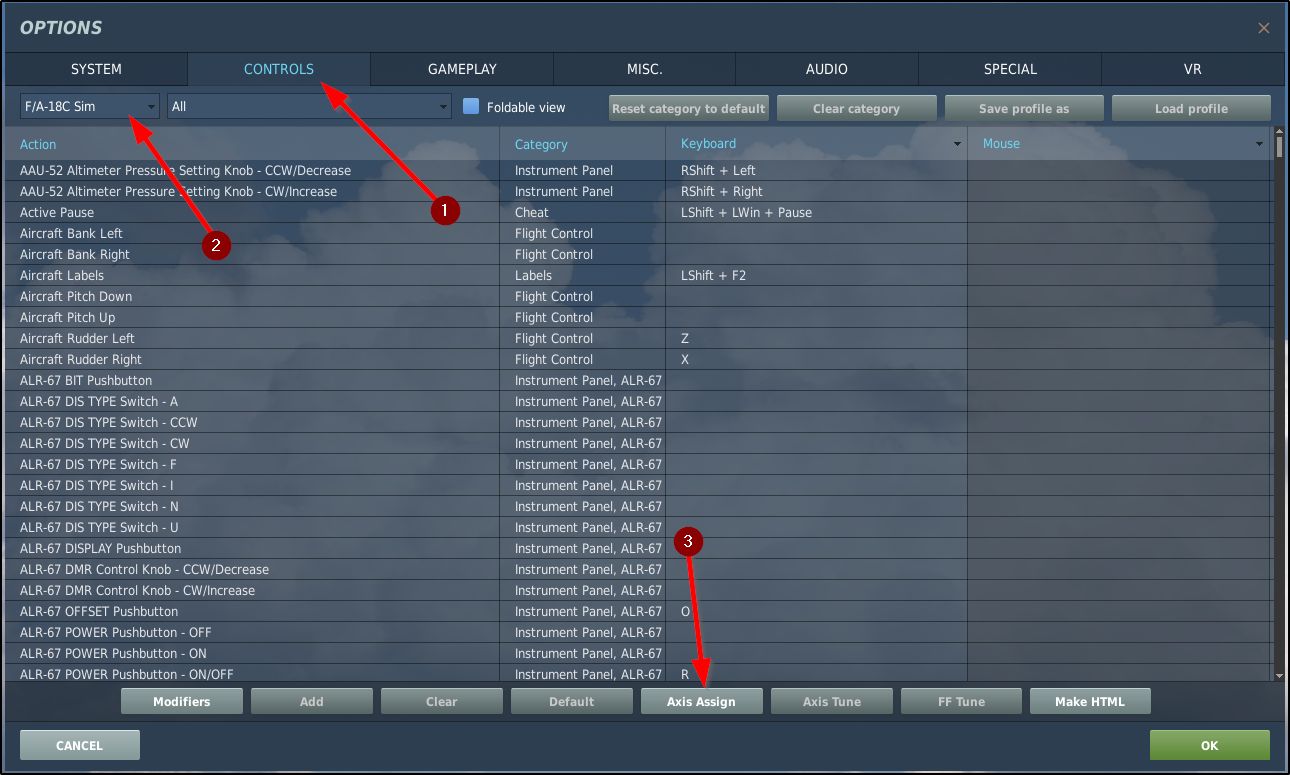
Task: Switch to the SYSTEM tab
Action: coord(96,69)
